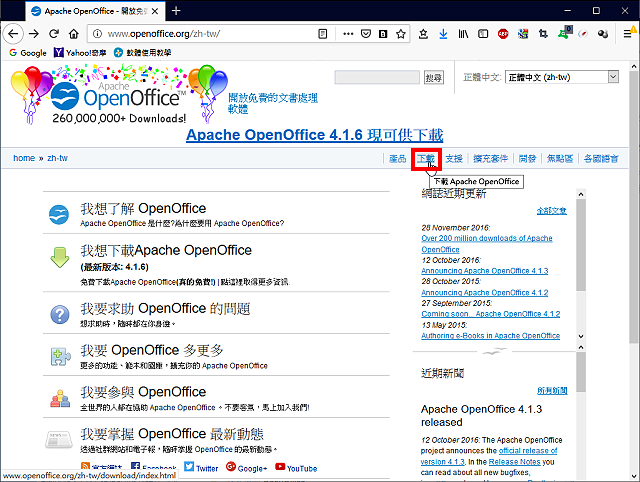Bookmark this page with the star icon
The width and height of the screenshot is (640, 482).
(401, 34)
